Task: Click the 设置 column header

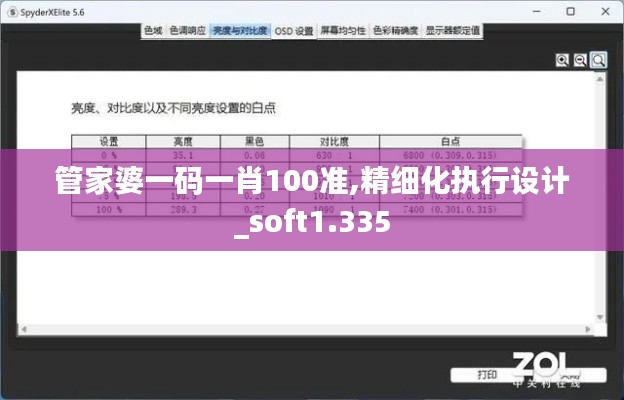Action: coord(109,142)
